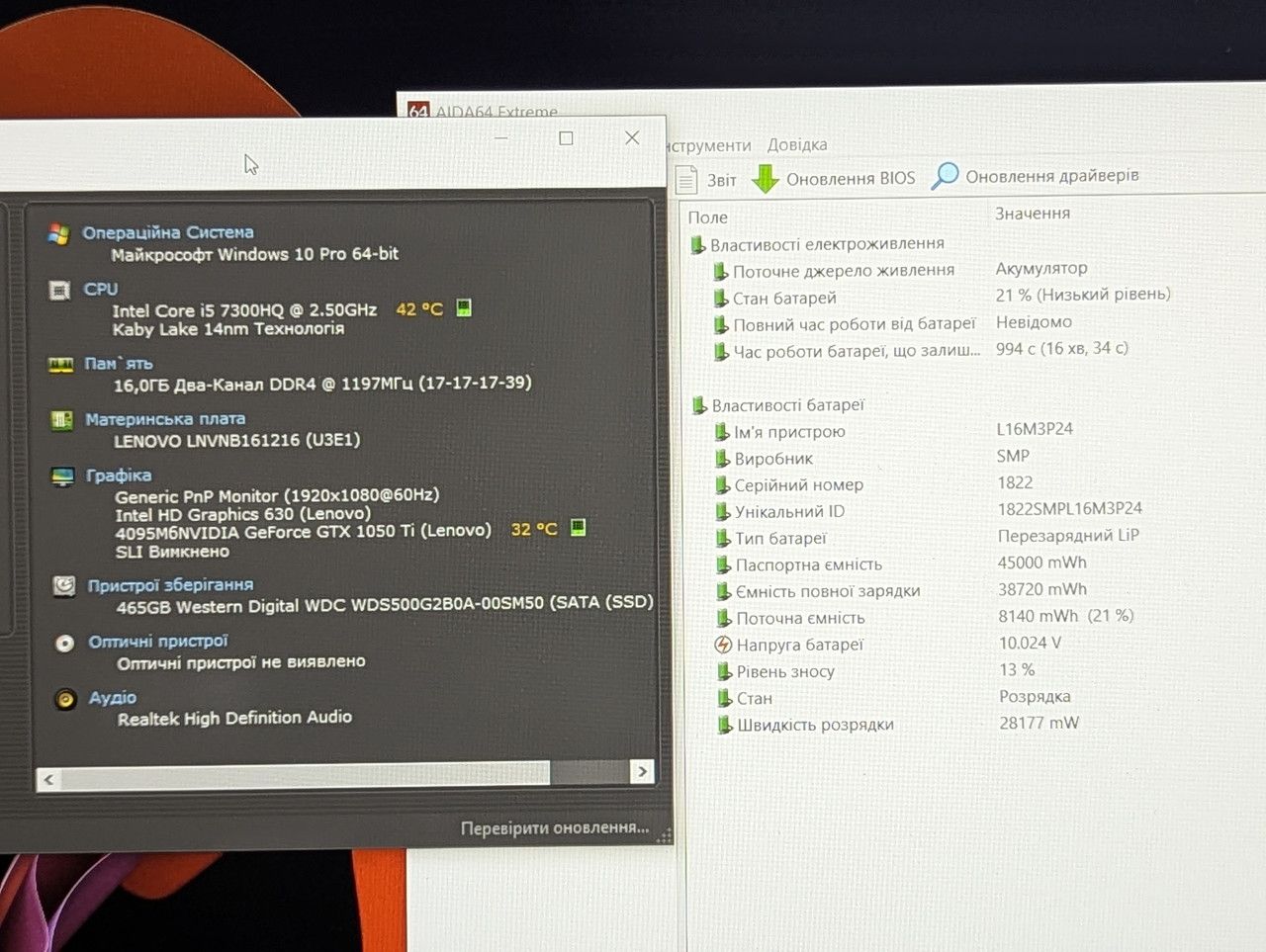Select the Властивості електроживлення group row

(x=818, y=244)
